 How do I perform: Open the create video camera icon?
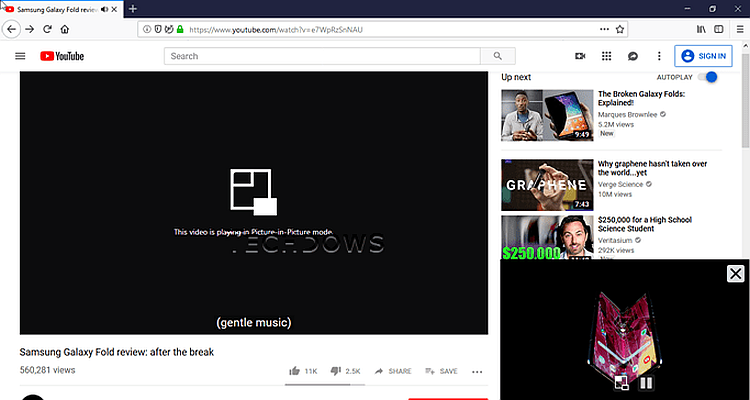pyautogui.click(x=579, y=57)
